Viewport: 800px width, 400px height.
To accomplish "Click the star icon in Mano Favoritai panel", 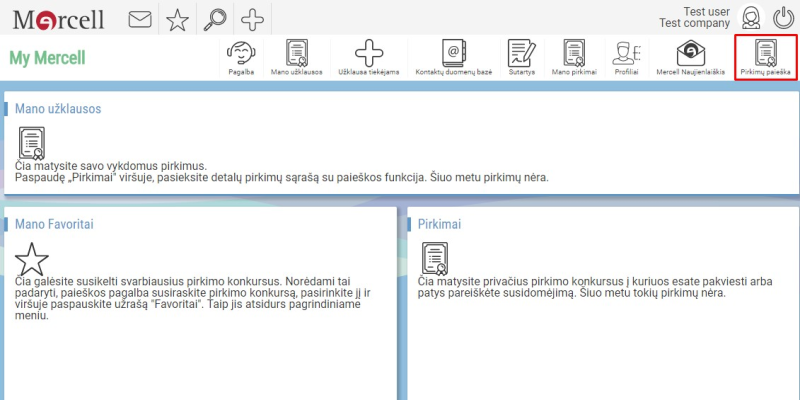I will (32, 259).
